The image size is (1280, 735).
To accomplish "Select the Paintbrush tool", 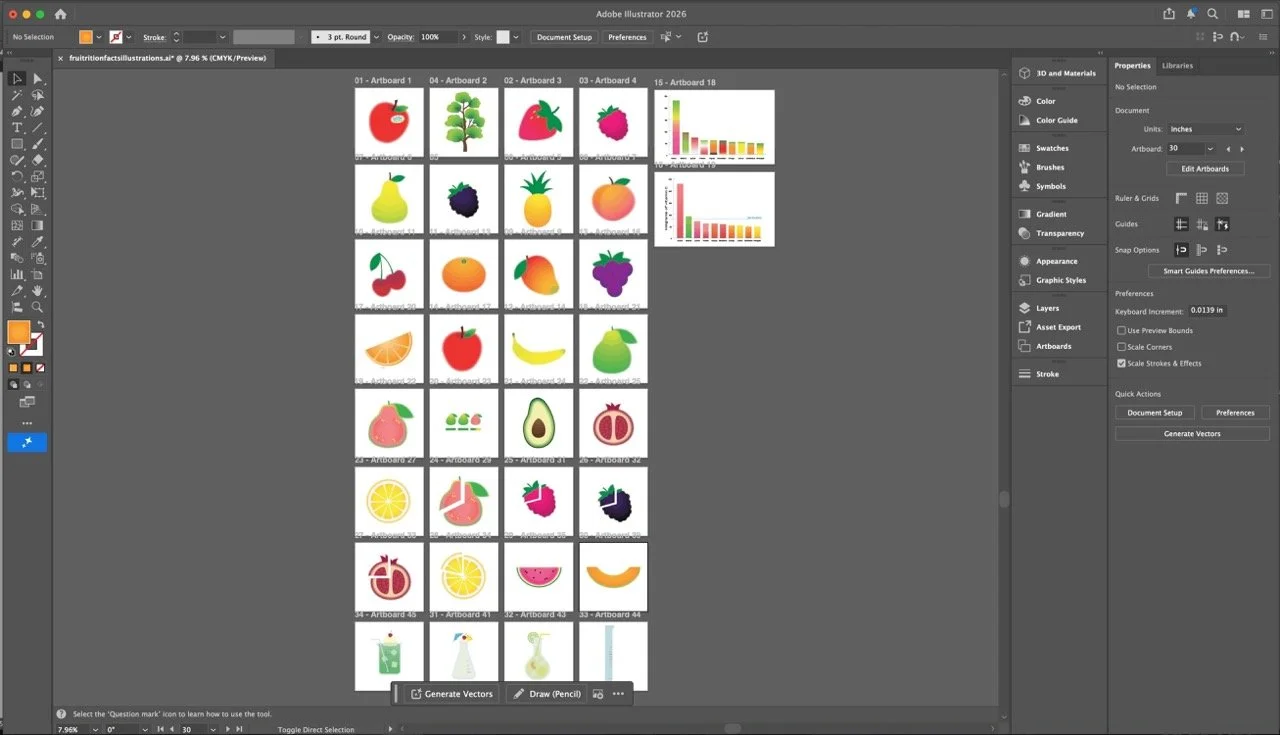I will tap(38, 143).
